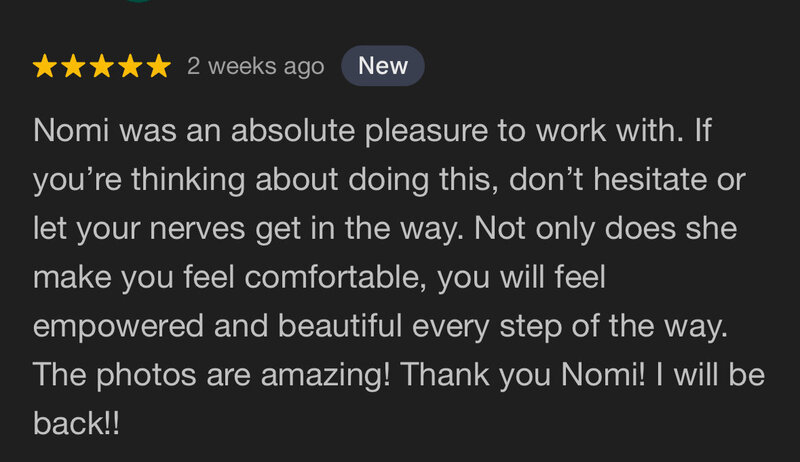
Task: Click the '2 weeks ago' timestamp
Action: click(x=256, y=66)
